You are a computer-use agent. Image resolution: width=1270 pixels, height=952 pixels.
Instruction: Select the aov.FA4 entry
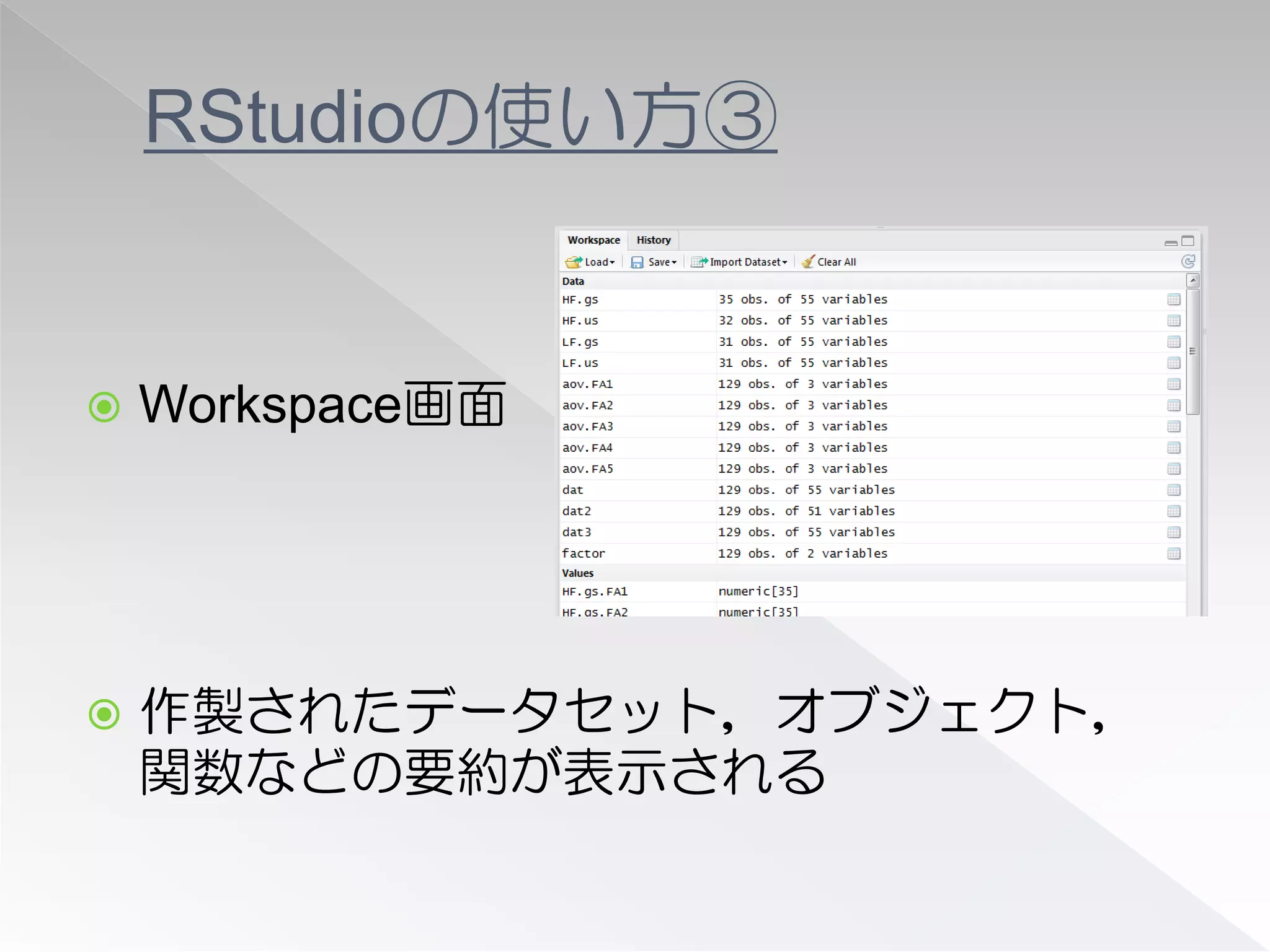(x=587, y=447)
